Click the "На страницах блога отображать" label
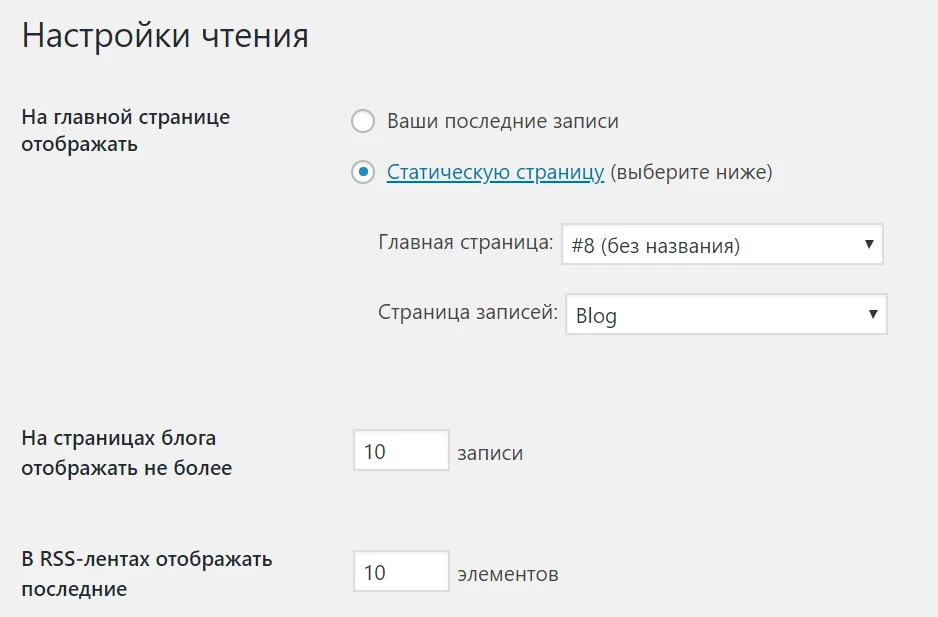The height and width of the screenshot is (617, 938). coord(126,453)
